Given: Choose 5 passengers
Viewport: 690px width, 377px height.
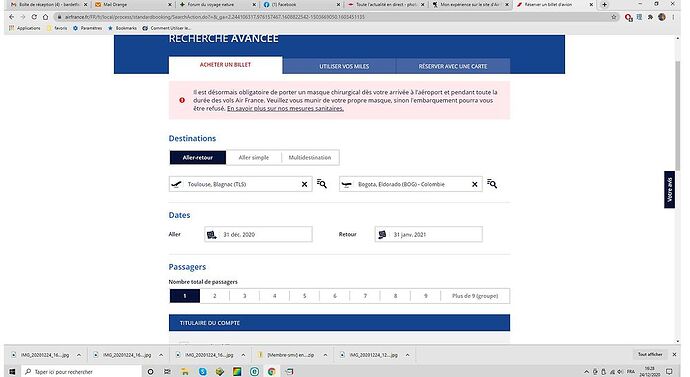Looking at the screenshot, I should click(305, 296).
